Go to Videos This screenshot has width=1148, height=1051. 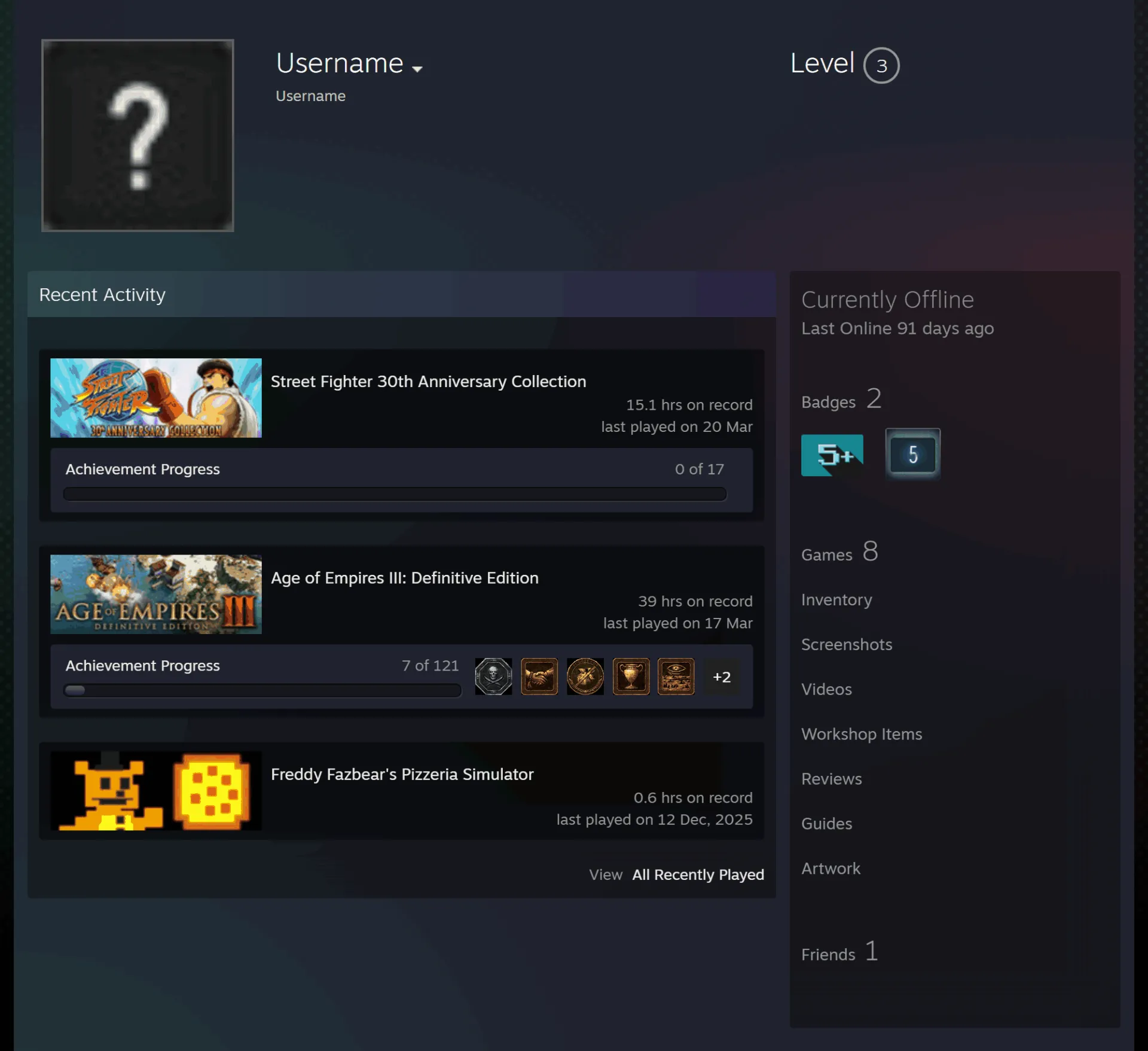tap(826, 689)
